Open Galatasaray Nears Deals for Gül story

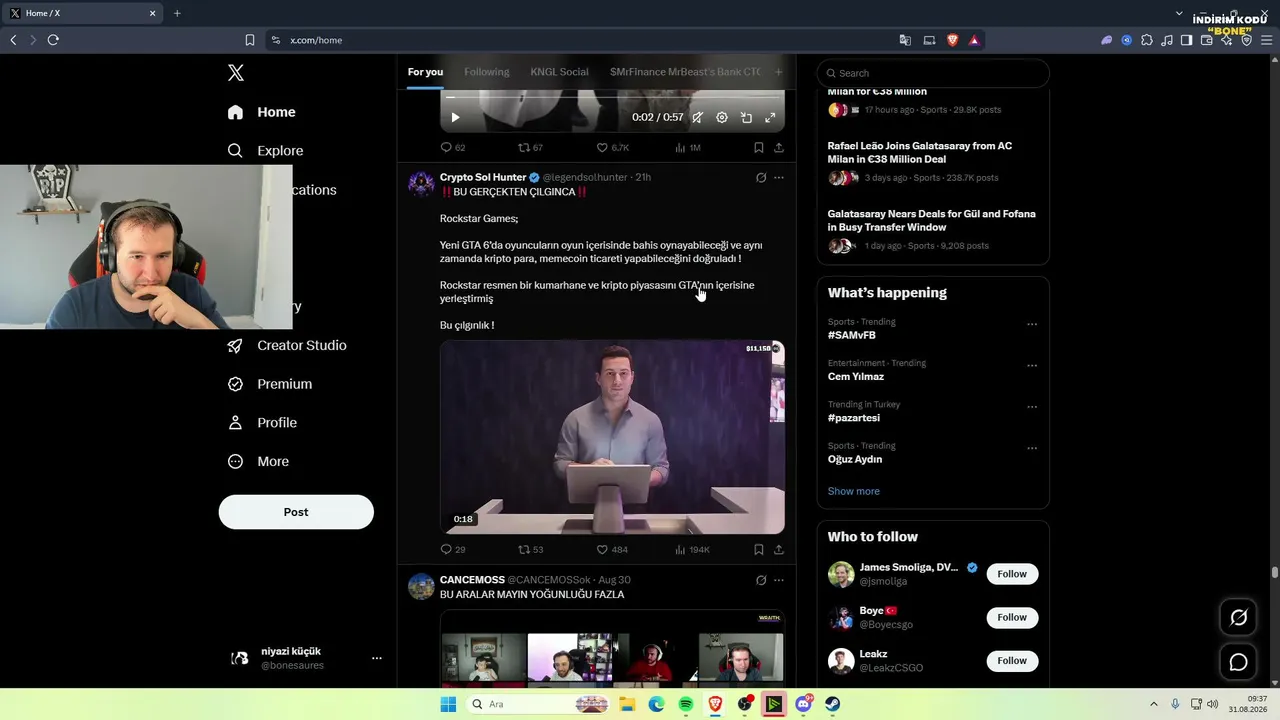(x=932, y=220)
